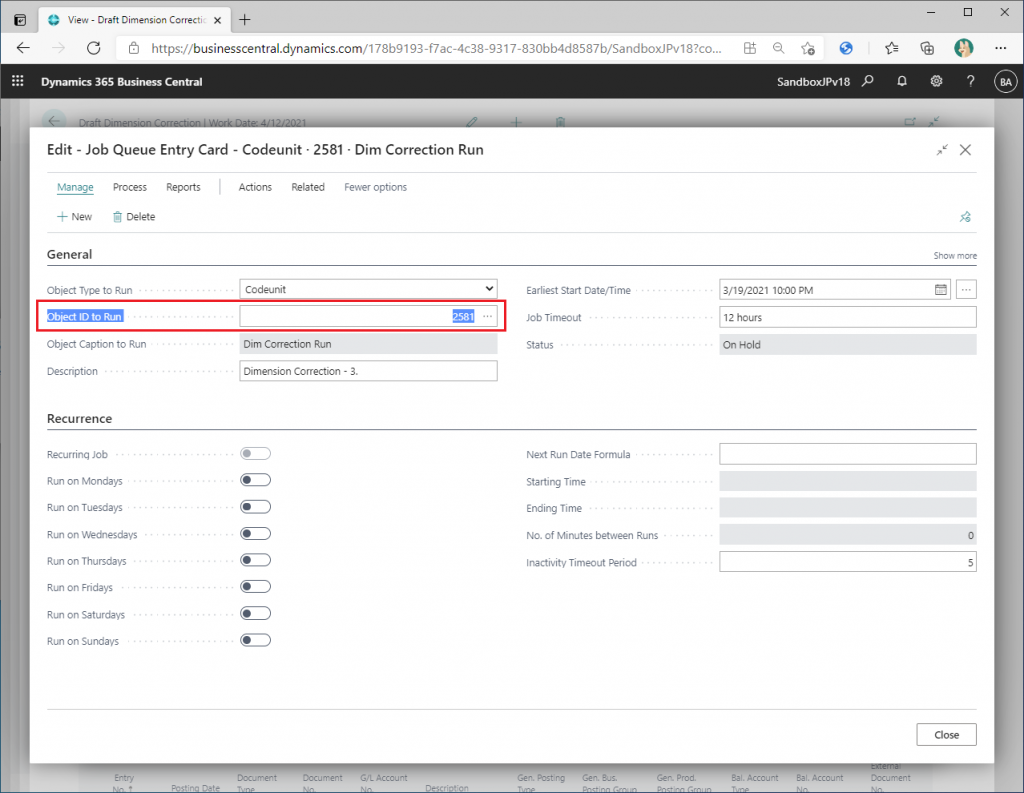Close the Job Queue Entry Card dialog
This screenshot has height=793, width=1024.
click(965, 150)
